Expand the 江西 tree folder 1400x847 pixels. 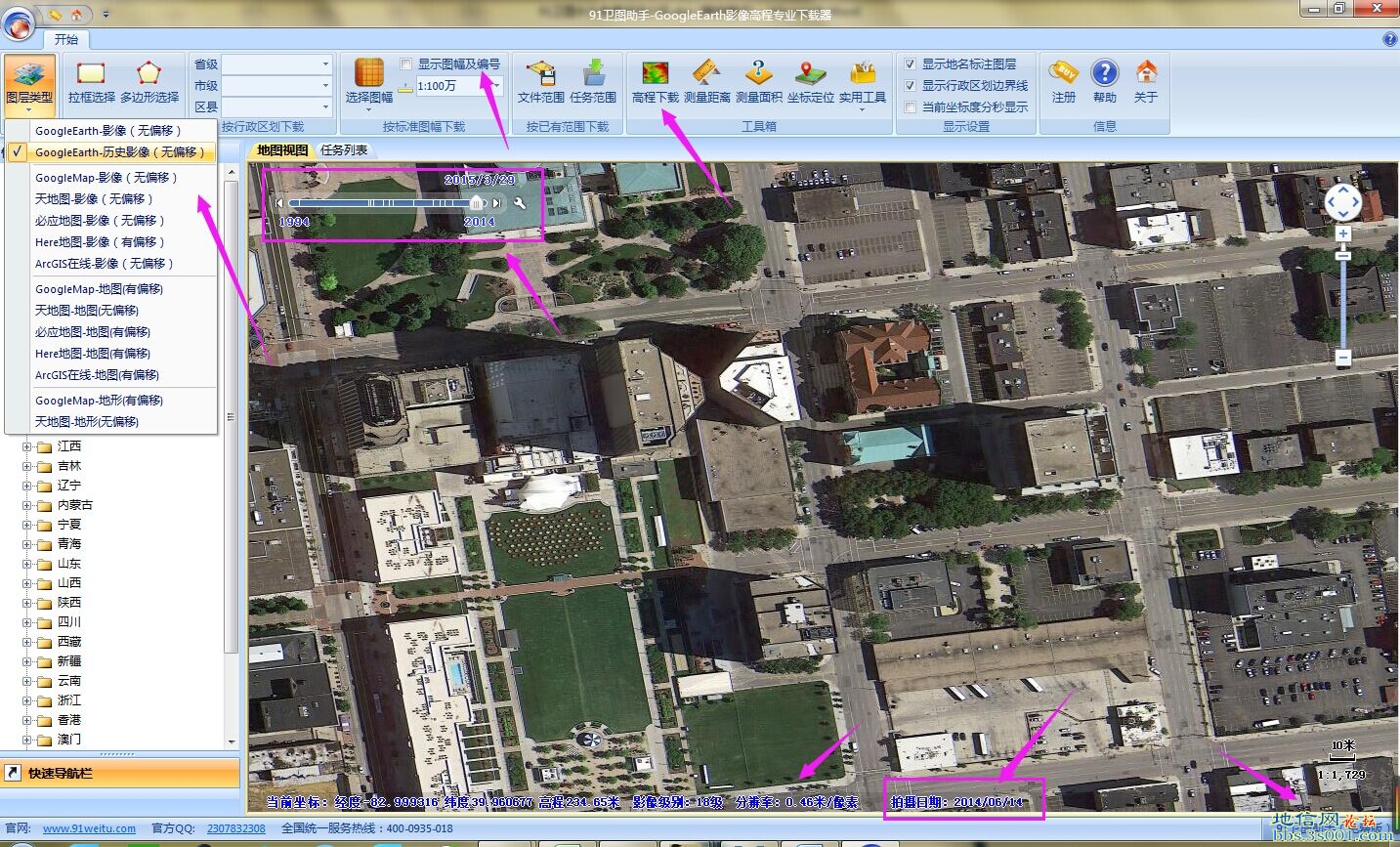(x=27, y=446)
